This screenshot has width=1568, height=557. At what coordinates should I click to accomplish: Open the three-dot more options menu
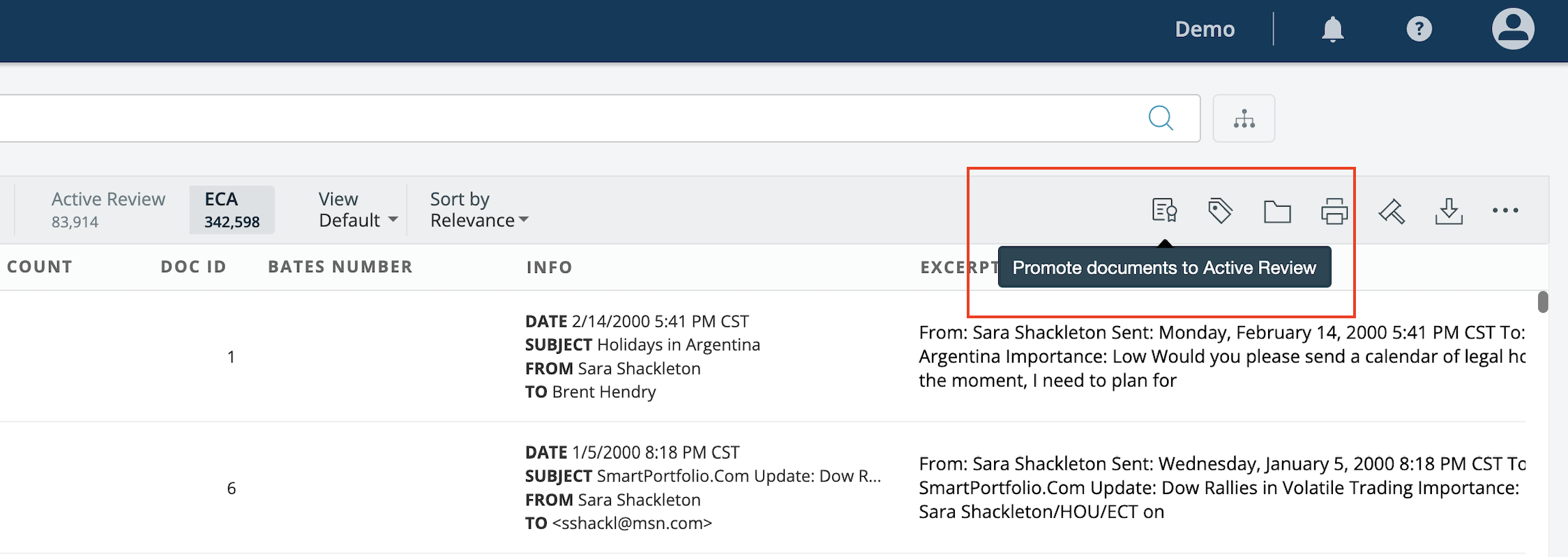1505,210
